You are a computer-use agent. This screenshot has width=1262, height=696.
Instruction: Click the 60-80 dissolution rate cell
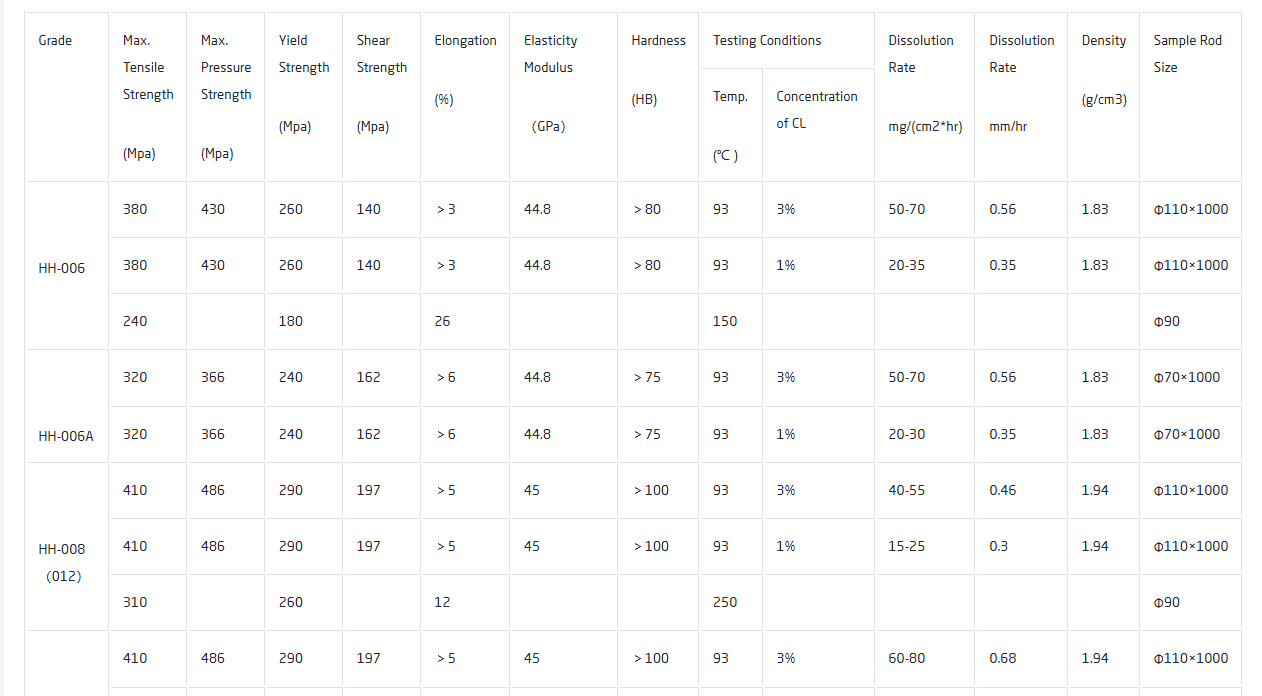point(924,658)
